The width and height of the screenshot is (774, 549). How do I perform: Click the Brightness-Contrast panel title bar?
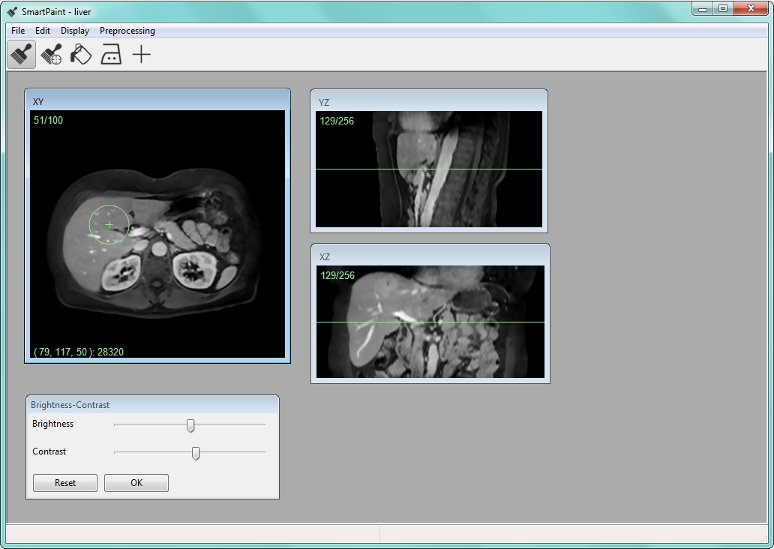pyautogui.click(x=151, y=405)
